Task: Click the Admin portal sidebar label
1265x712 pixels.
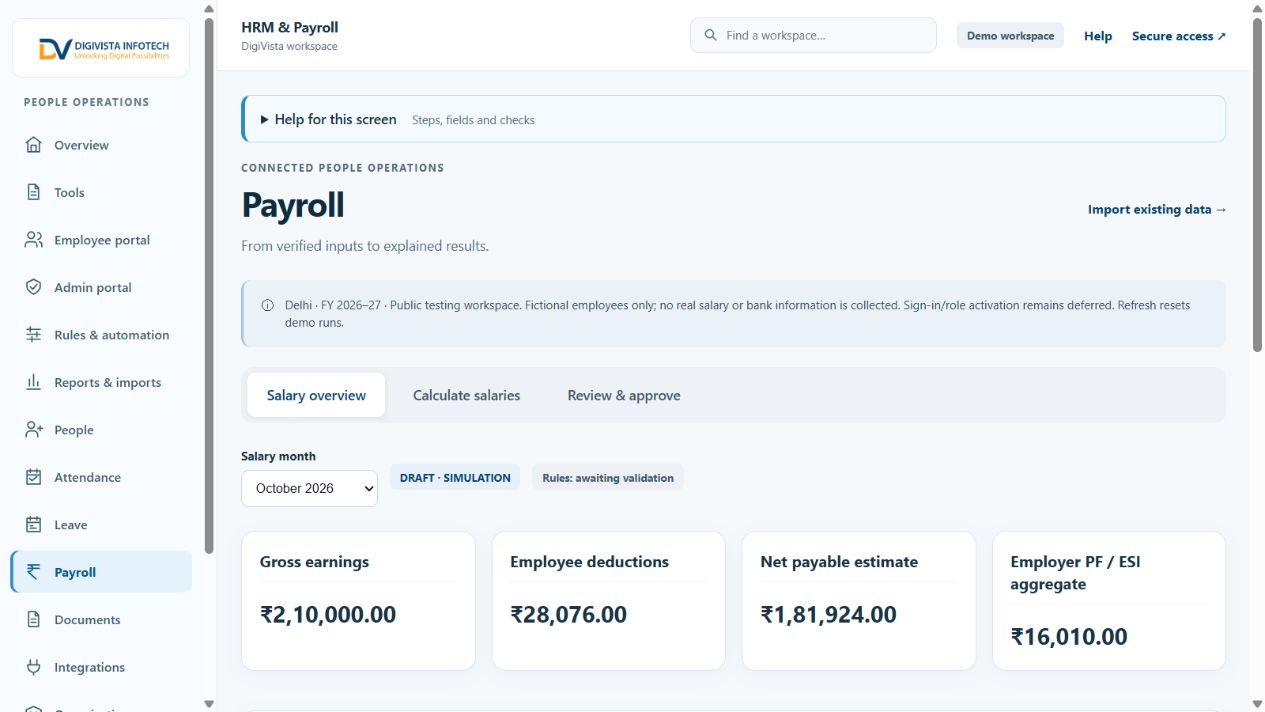Action: tap(93, 287)
